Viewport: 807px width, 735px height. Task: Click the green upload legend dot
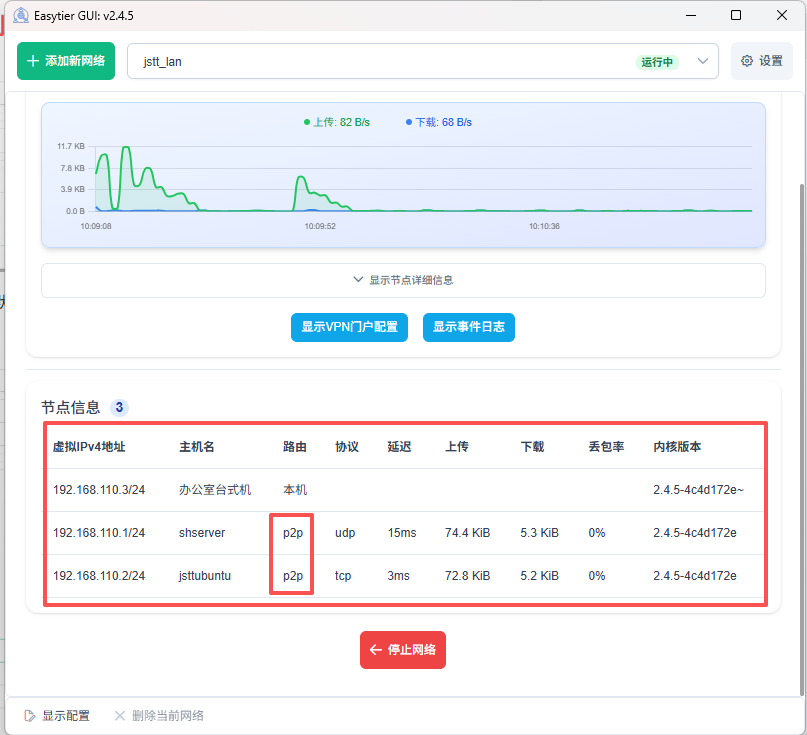[x=307, y=122]
